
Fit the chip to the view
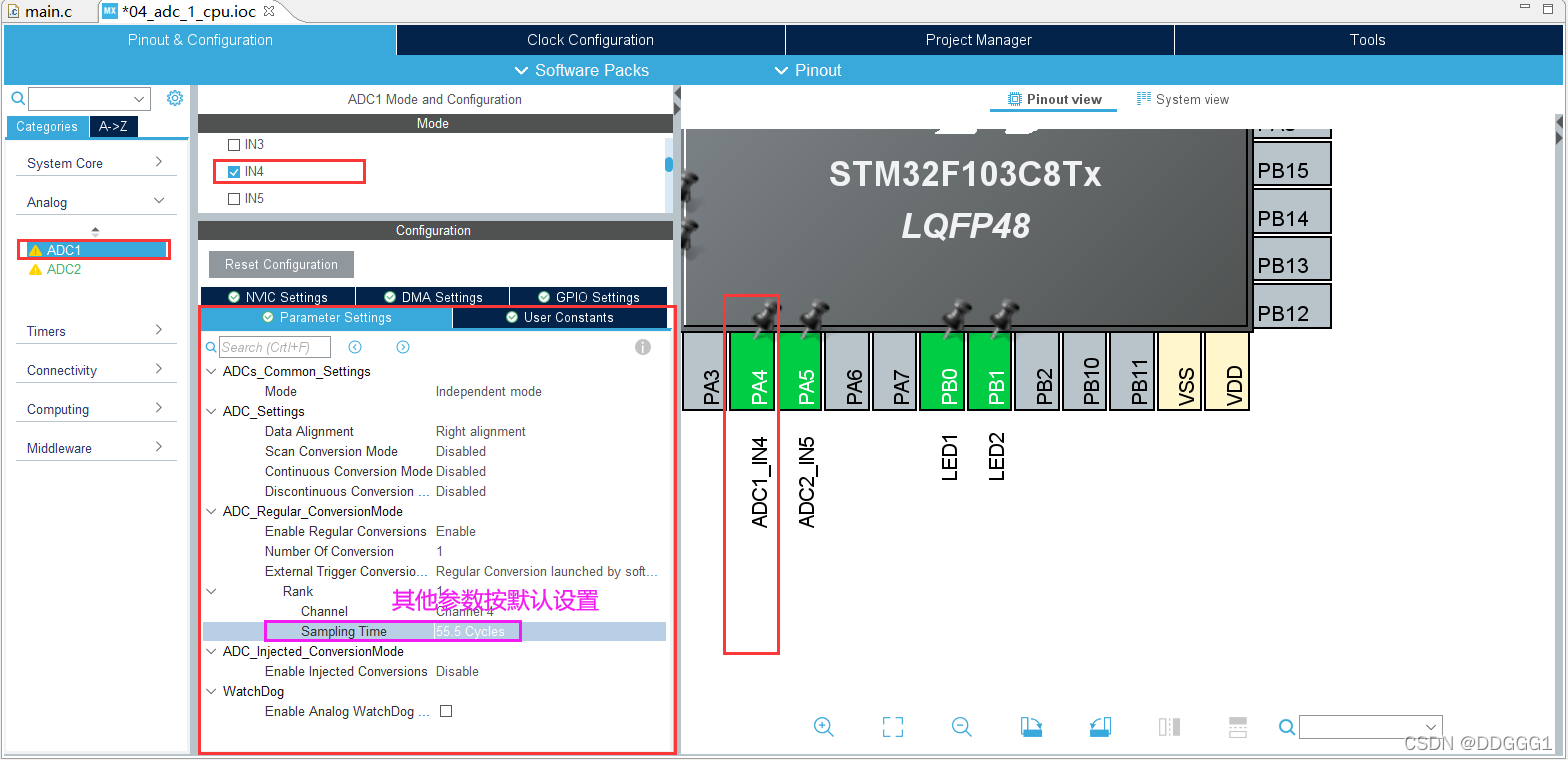pos(893,727)
